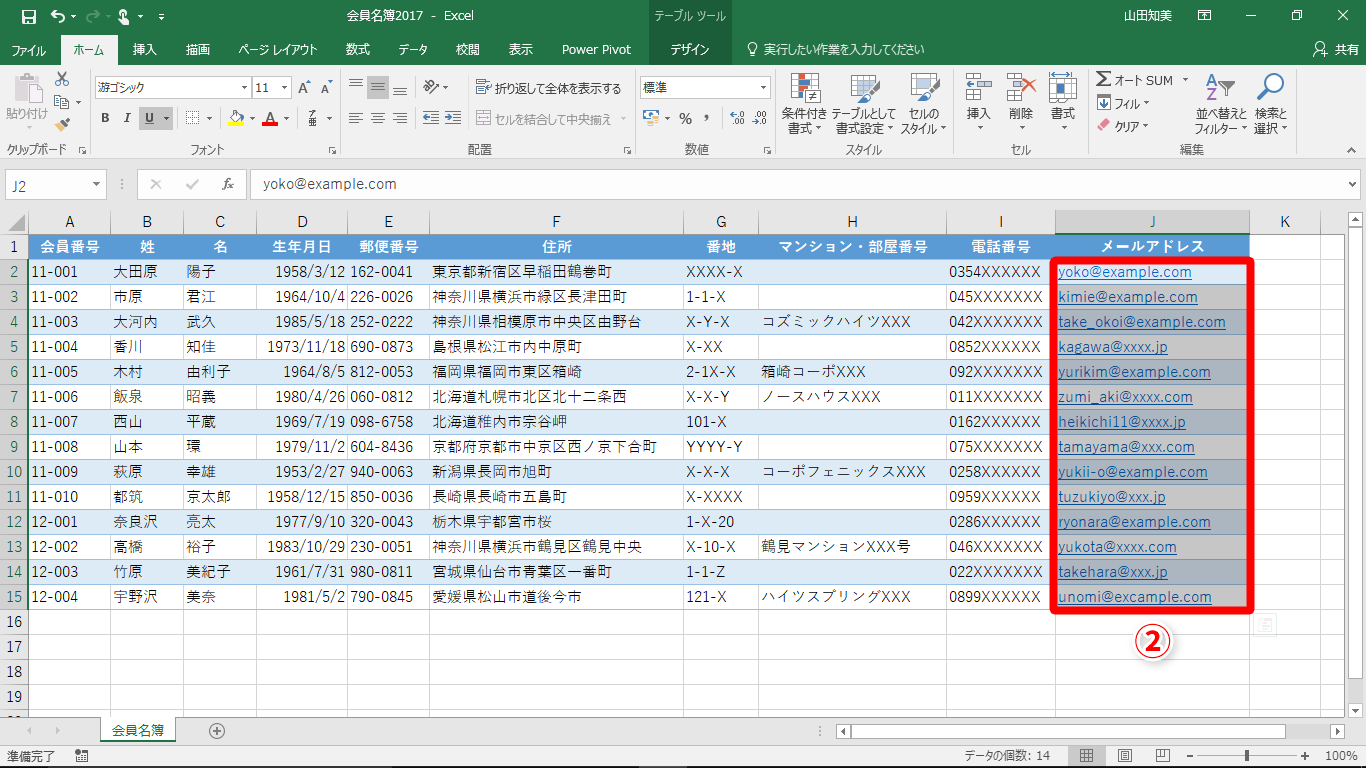Center the cell text horizontally
This screenshot has height=768, width=1366.
378,118
